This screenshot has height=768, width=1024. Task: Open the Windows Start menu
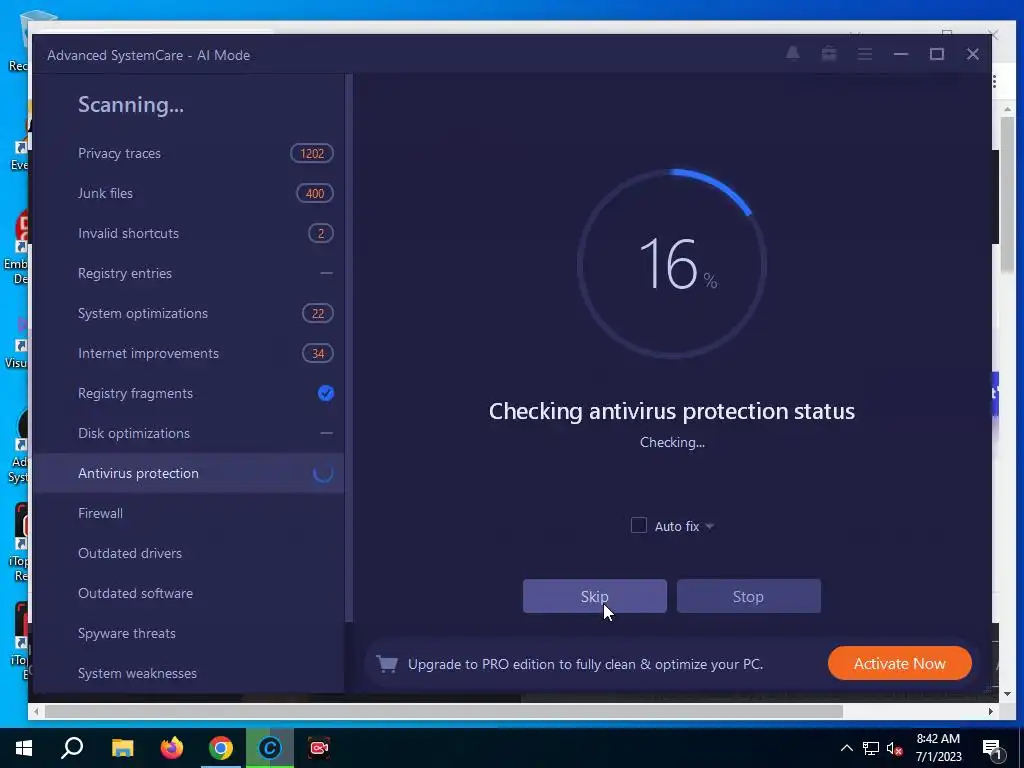24,748
